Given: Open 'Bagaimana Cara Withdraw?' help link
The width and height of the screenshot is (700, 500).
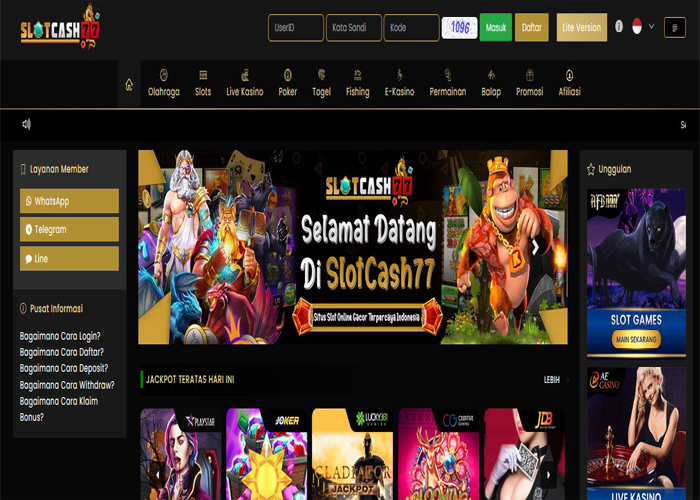Looking at the screenshot, I should [x=67, y=385].
